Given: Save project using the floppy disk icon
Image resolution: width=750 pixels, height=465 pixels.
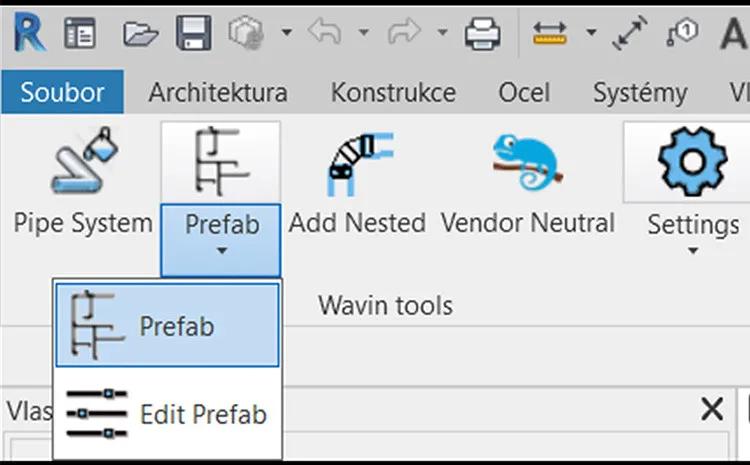Looking at the screenshot, I should pyautogui.click(x=194, y=33).
